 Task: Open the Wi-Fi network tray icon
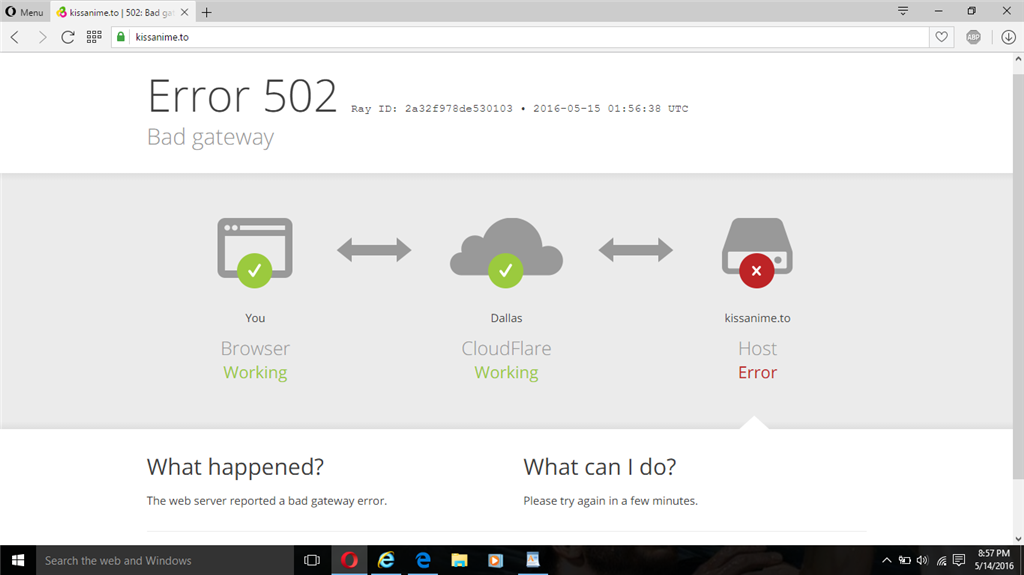coord(941,561)
